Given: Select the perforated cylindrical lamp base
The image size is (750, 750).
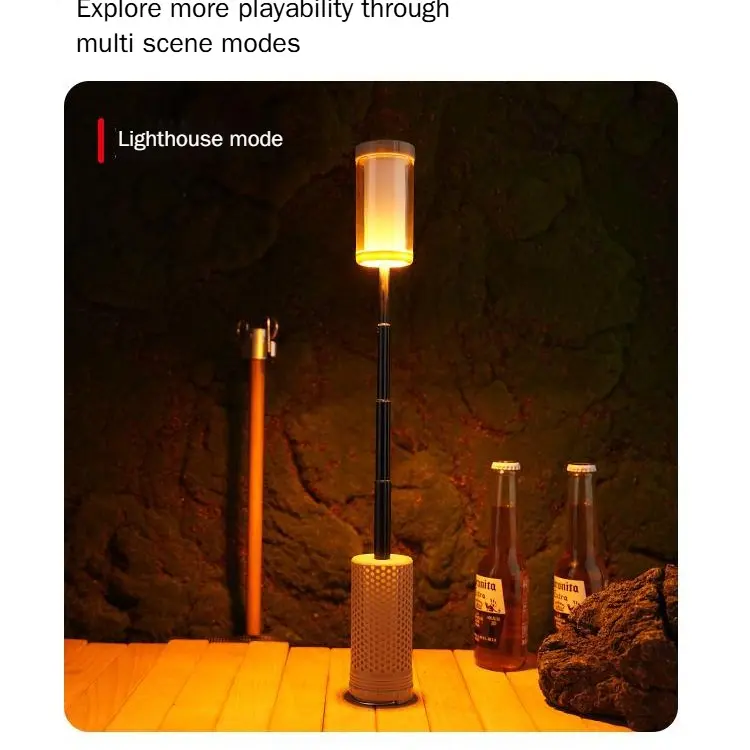Looking at the screenshot, I should click(381, 628).
